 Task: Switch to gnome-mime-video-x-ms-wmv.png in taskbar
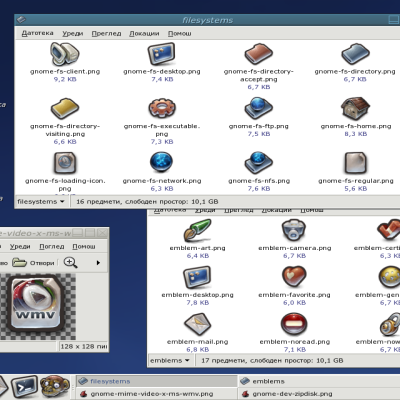point(156,394)
